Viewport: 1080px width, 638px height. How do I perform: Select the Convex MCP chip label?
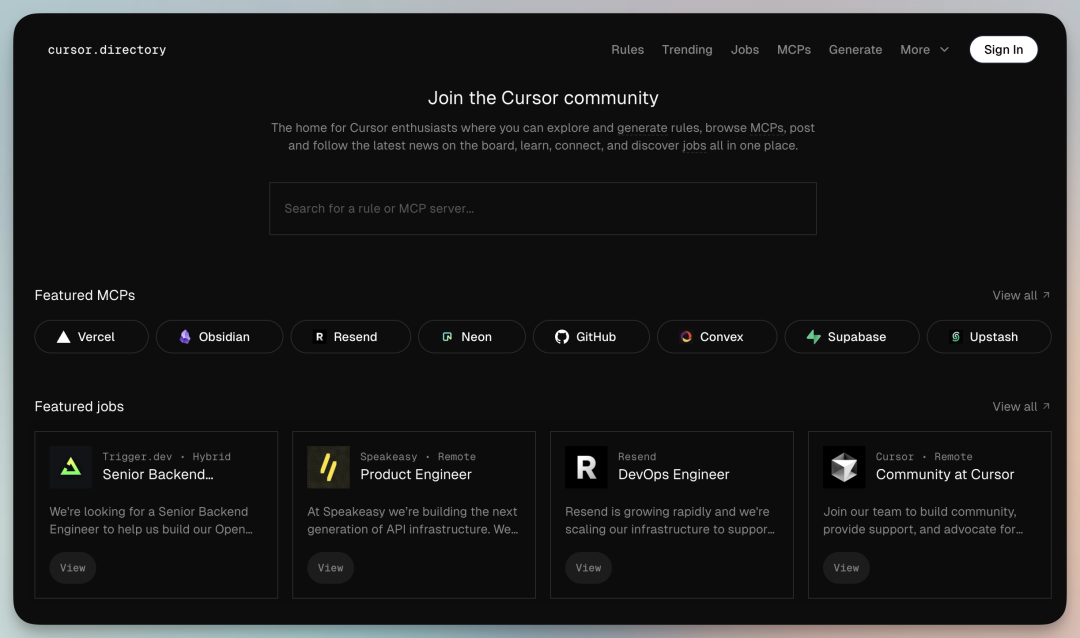721,337
